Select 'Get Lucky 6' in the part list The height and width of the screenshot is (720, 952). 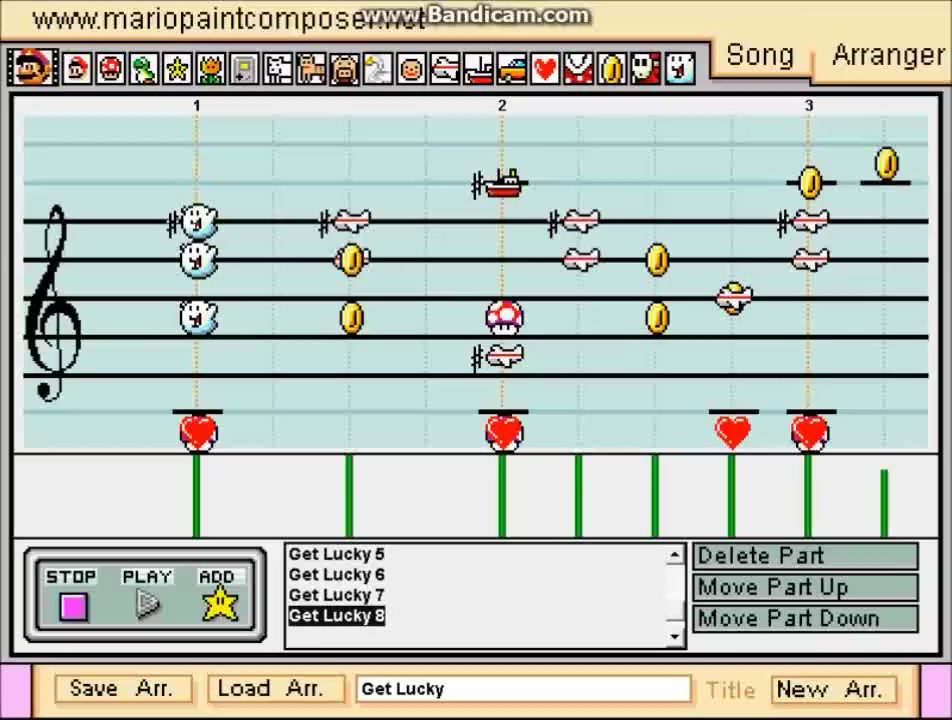pyautogui.click(x=336, y=575)
